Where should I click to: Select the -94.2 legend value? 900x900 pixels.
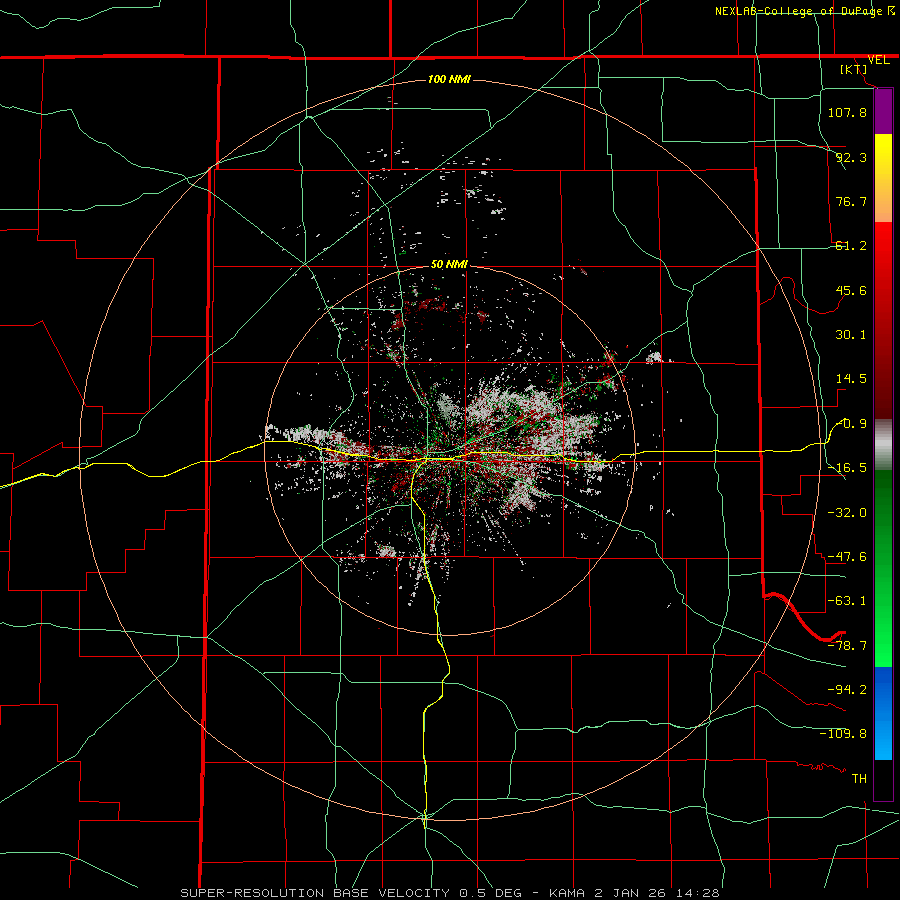click(847, 689)
